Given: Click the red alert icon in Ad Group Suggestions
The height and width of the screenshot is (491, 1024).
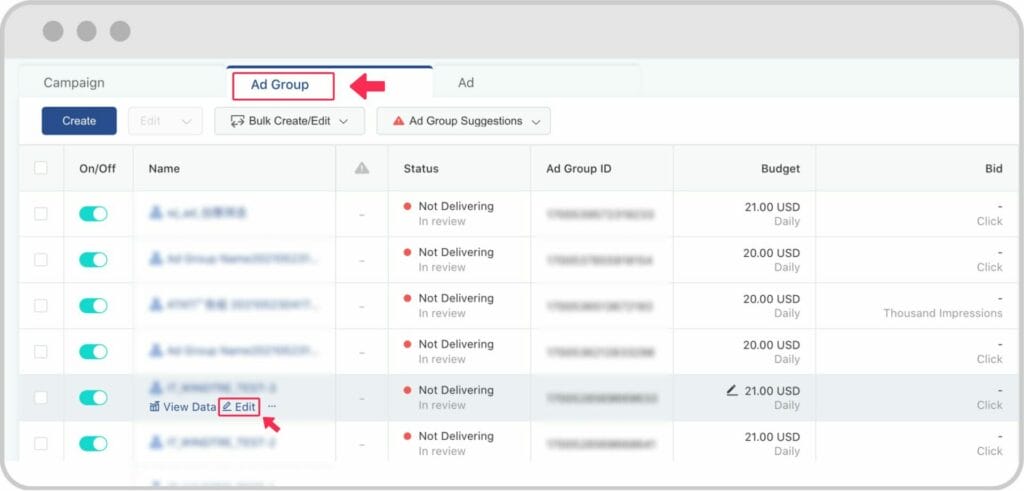Looking at the screenshot, I should (398, 121).
